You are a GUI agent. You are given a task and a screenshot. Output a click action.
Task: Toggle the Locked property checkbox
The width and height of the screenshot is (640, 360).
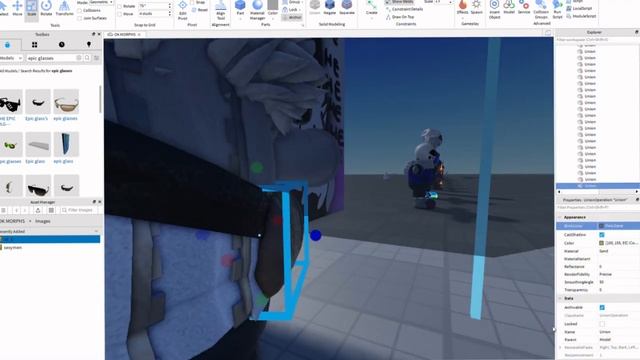(602, 324)
